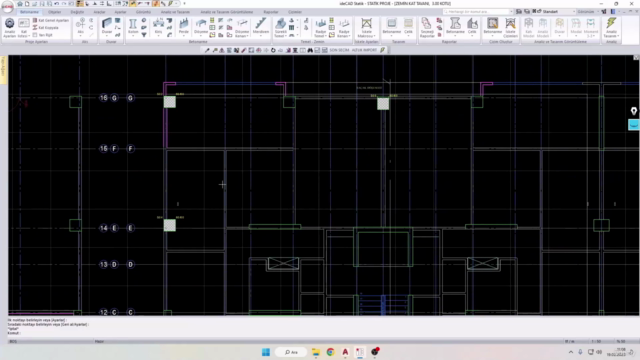Select grey column on axis 14 E row
Image resolution: width=640 pixels, height=360 pixels.
click(170, 225)
